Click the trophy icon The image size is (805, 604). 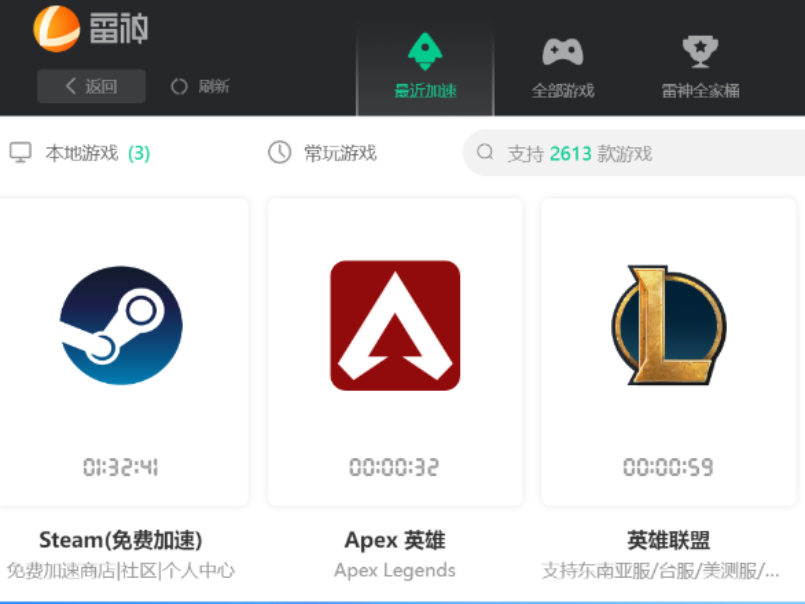(700, 51)
